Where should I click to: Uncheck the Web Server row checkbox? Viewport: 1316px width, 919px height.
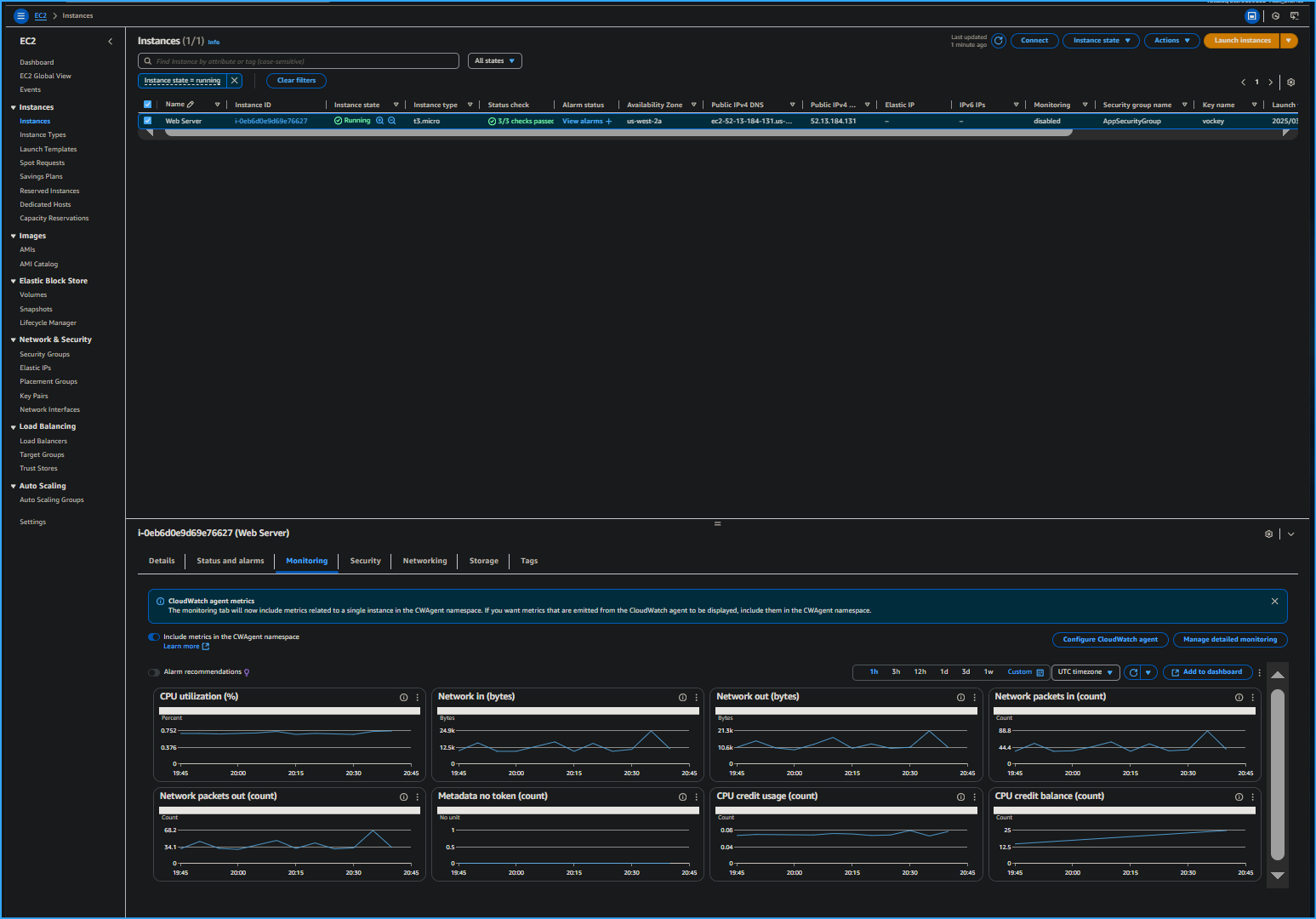point(147,120)
